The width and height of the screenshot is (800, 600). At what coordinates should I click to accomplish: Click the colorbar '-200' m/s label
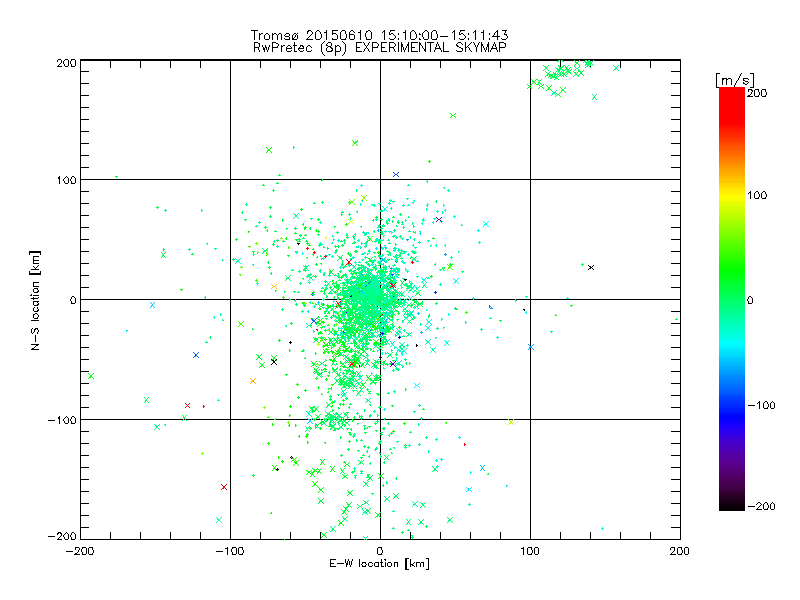(761, 506)
